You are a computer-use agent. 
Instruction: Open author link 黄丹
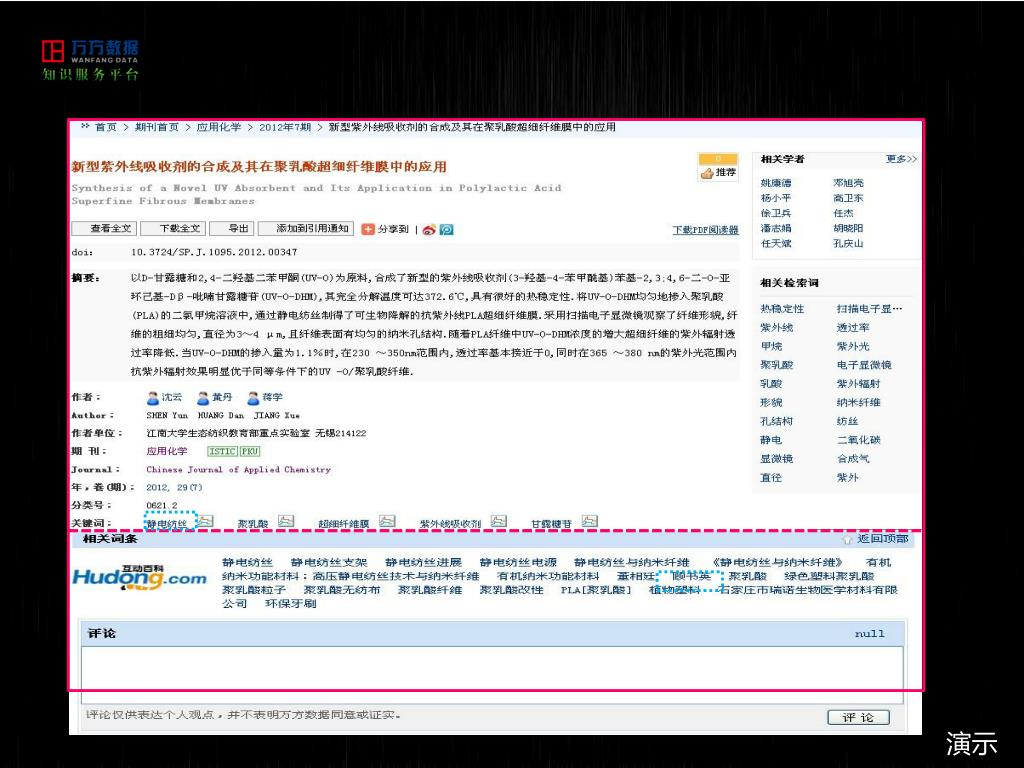click(222, 397)
